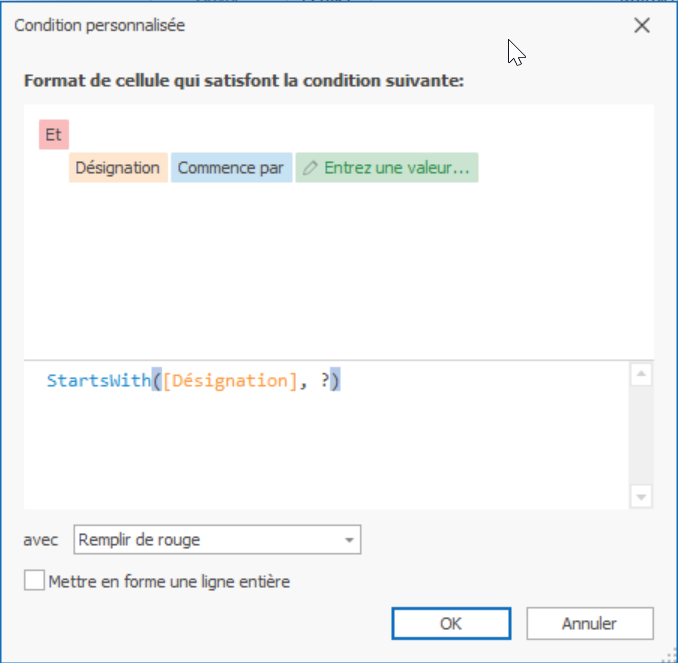
Task: Confirm the condition with OK
Action: pos(451,623)
